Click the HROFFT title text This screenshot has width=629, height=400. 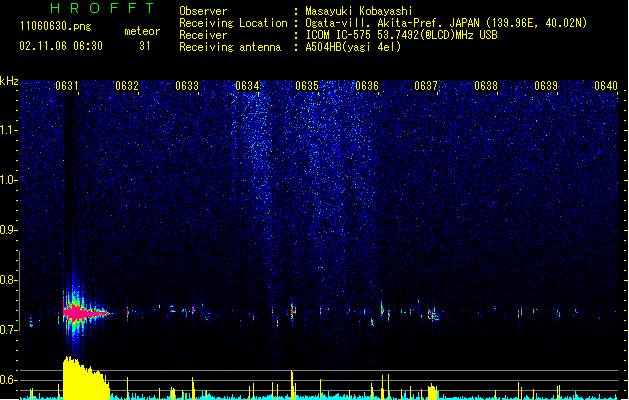pyautogui.click(x=103, y=8)
